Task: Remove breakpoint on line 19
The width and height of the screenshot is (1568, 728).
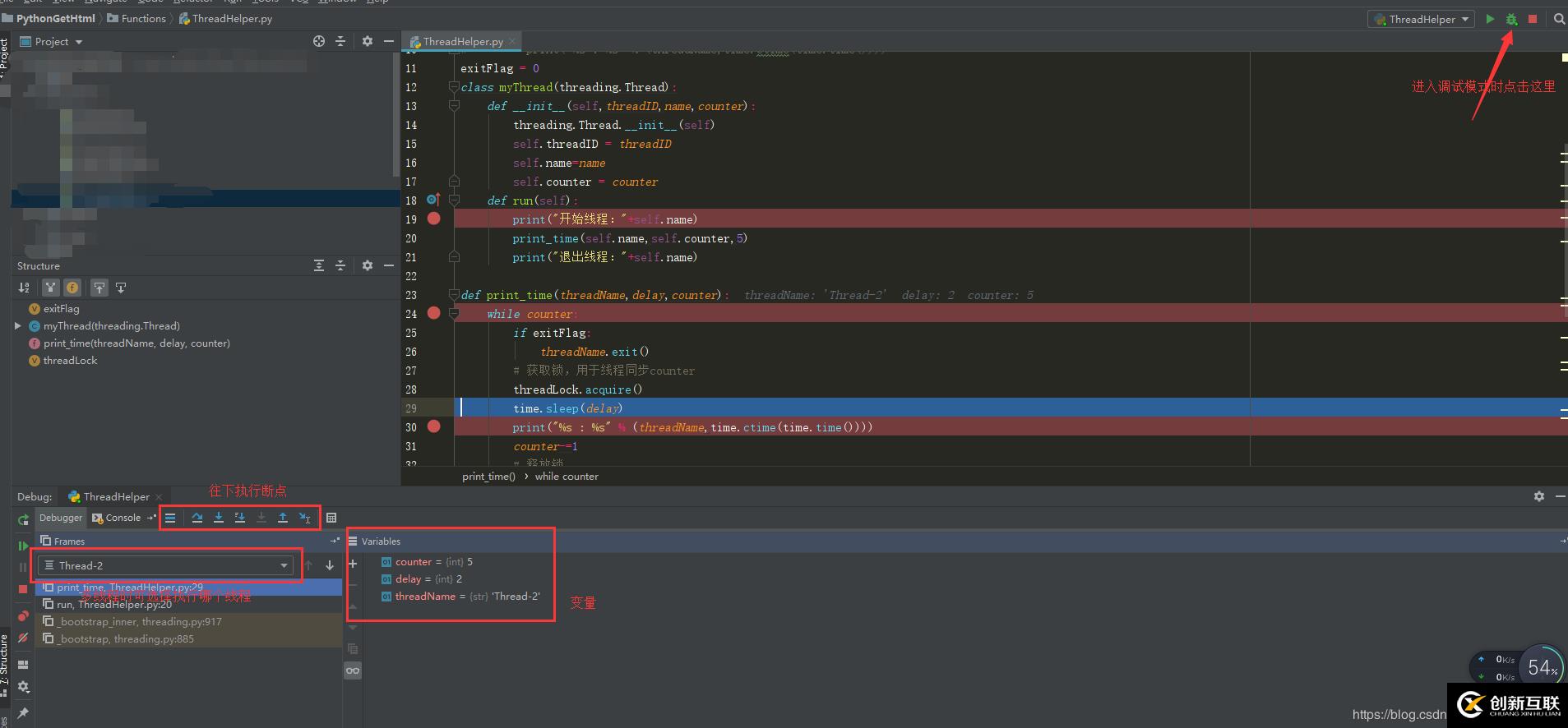Action: coord(434,219)
